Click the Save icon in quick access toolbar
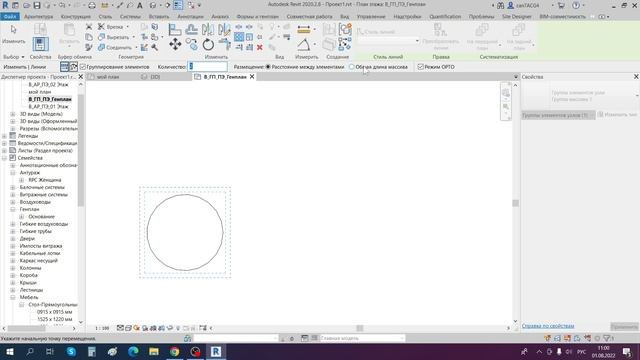Image resolution: width=640 pixels, height=360 pixels. point(37,5)
